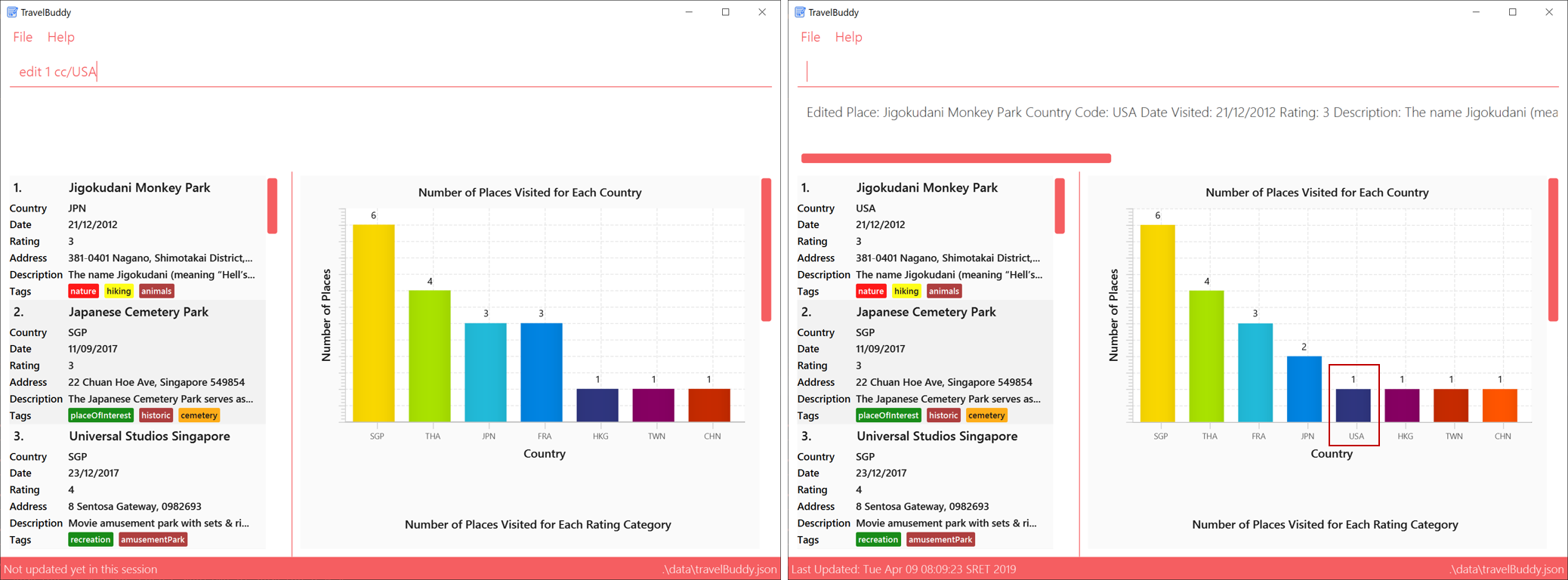Click 'recreation' tag in right window
The height and width of the screenshot is (580, 1568).
(x=878, y=540)
